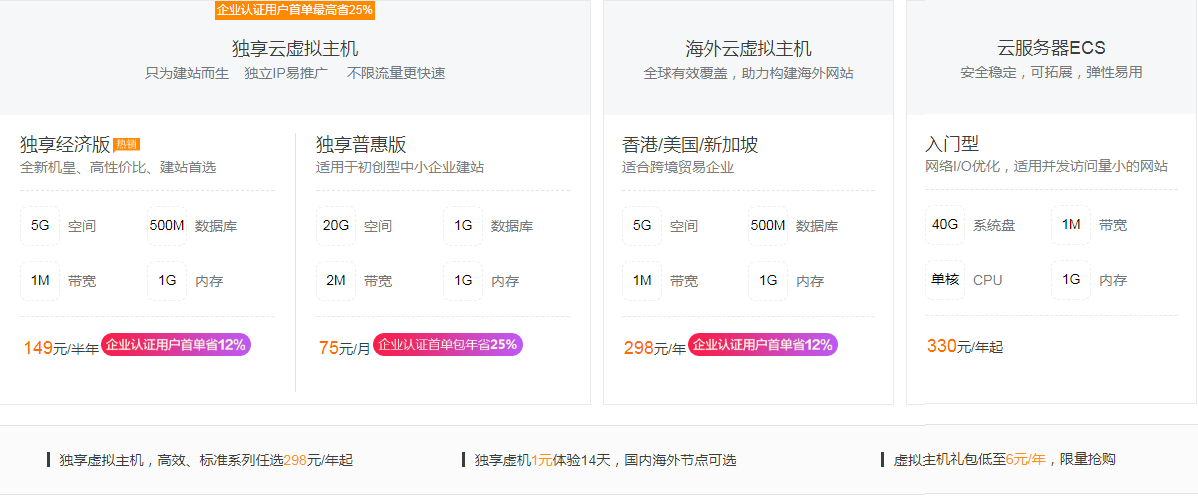This screenshot has width=1198, height=496.
Task: Click the 1M 带宽 box in 香港/美国/新加坡 card
Action: [x=642, y=281]
